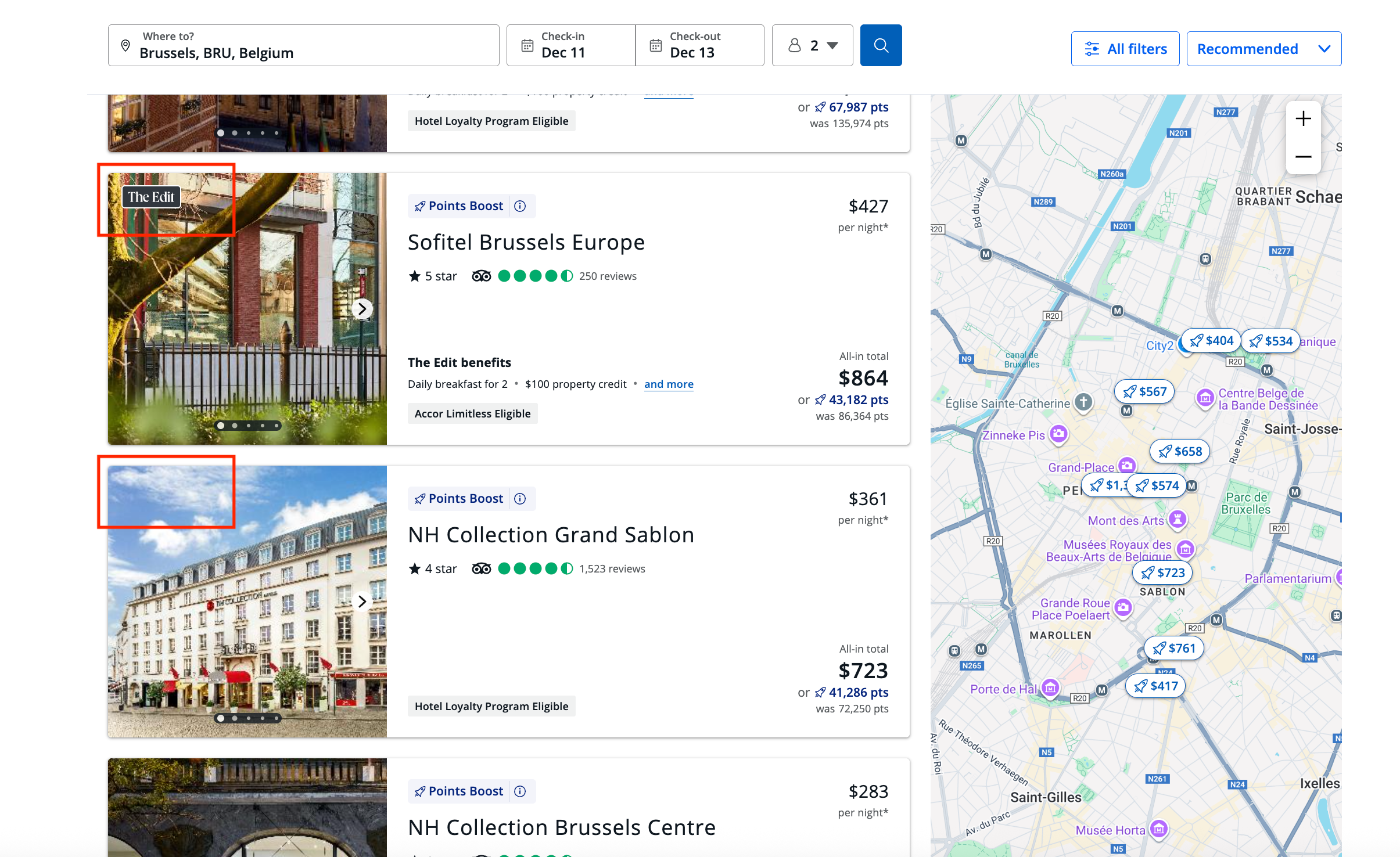Edit the Where to destination field
Viewport: 1400px width, 857px height.
[303, 45]
